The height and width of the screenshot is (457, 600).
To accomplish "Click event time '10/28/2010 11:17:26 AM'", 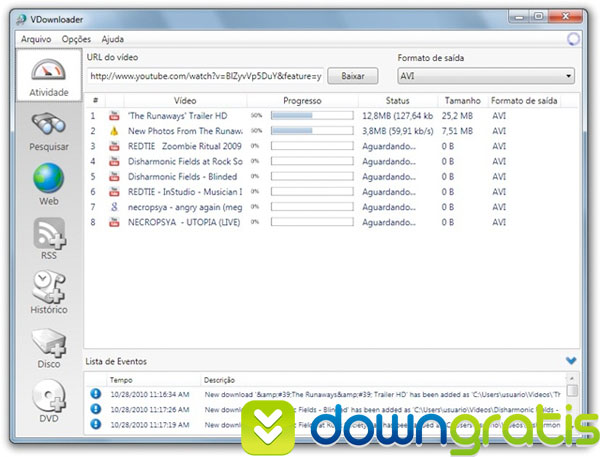I will (x=150, y=410).
